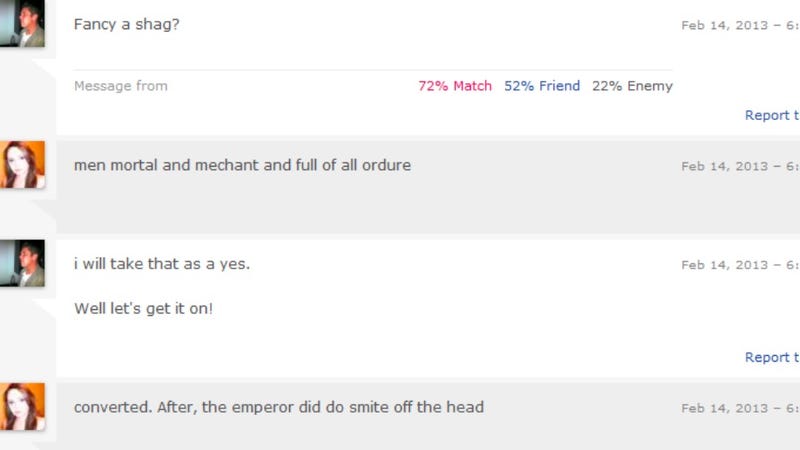This screenshot has height=450, width=800.
Task: Select the "men mortal and mechant" message text
Action: [242, 165]
